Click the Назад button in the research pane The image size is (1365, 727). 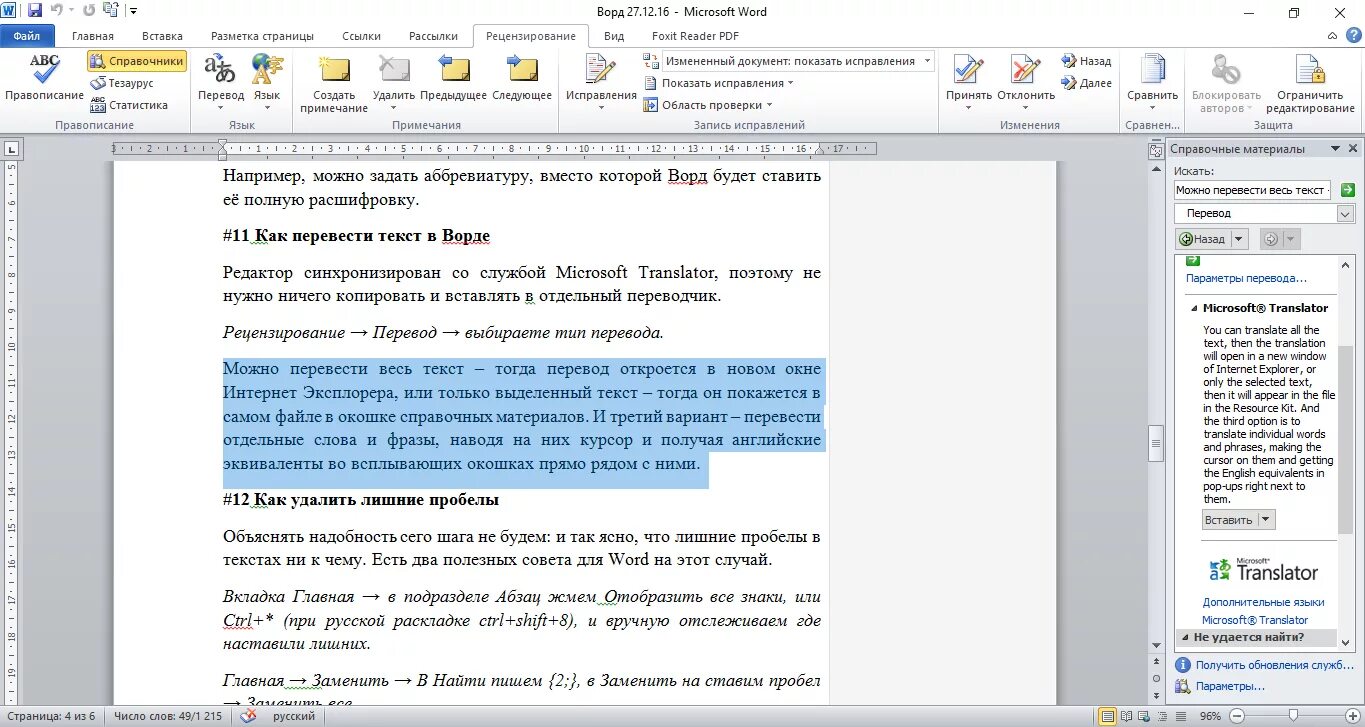point(1203,239)
